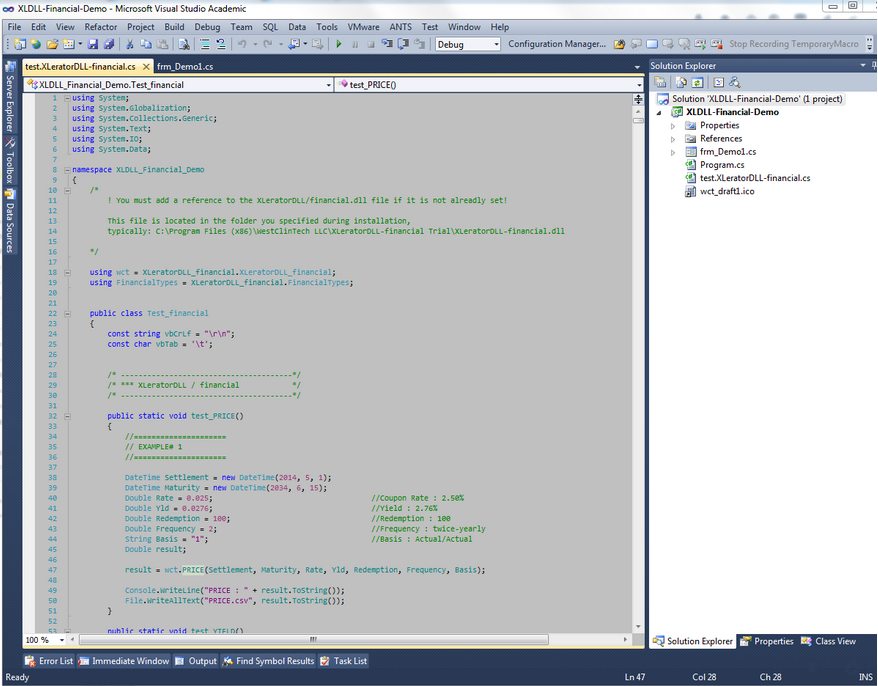Open the Task List window
Viewport: 878px width, 686px height.
343,661
